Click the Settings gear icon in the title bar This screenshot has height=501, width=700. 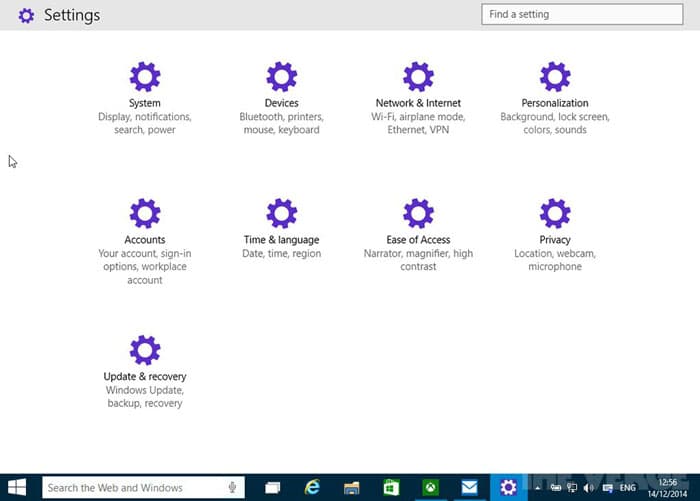tap(26, 16)
